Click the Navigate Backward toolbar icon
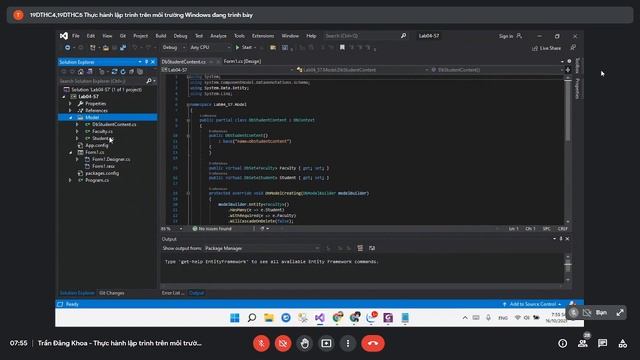The image size is (640, 360). 67,48
